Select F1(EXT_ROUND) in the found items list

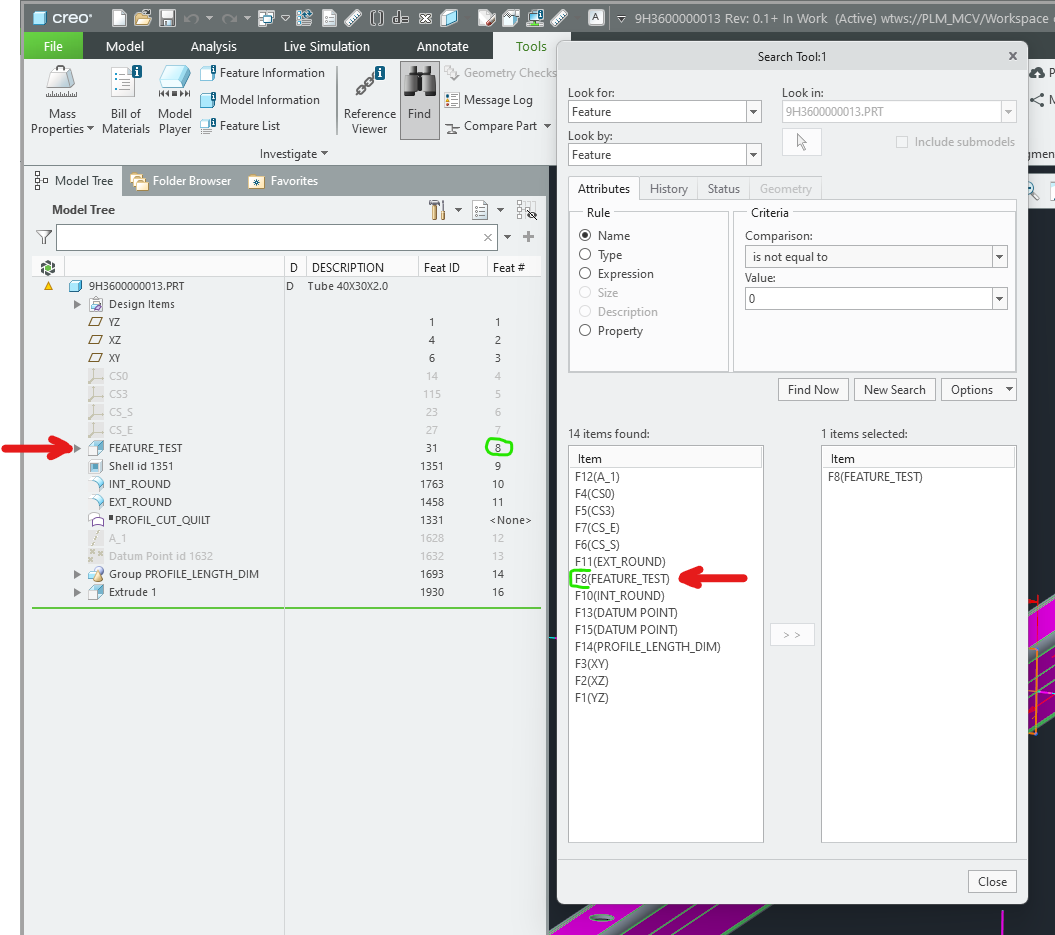click(620, 562)
